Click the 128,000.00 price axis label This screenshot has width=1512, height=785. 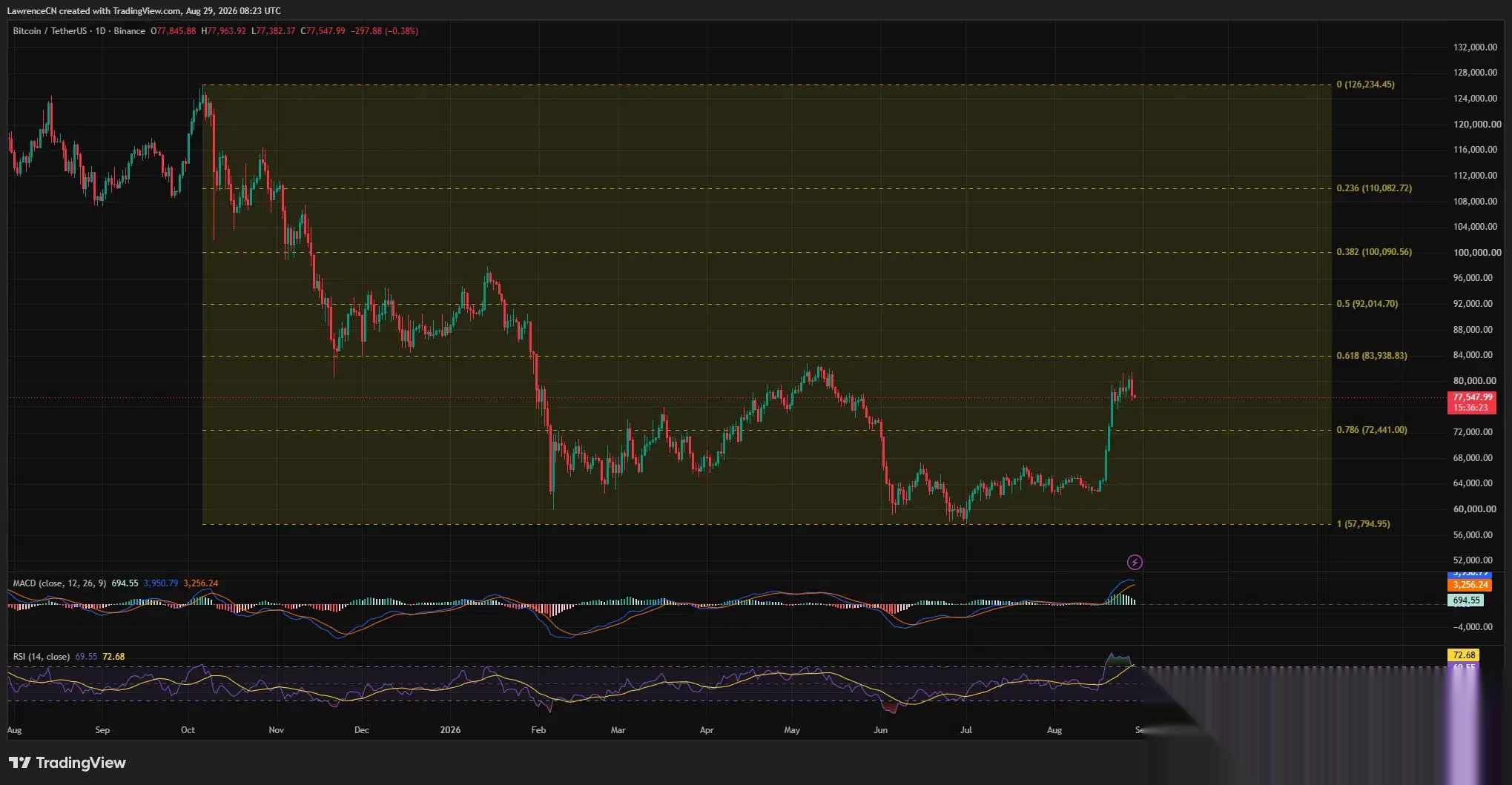click(x=1475, y=73)
